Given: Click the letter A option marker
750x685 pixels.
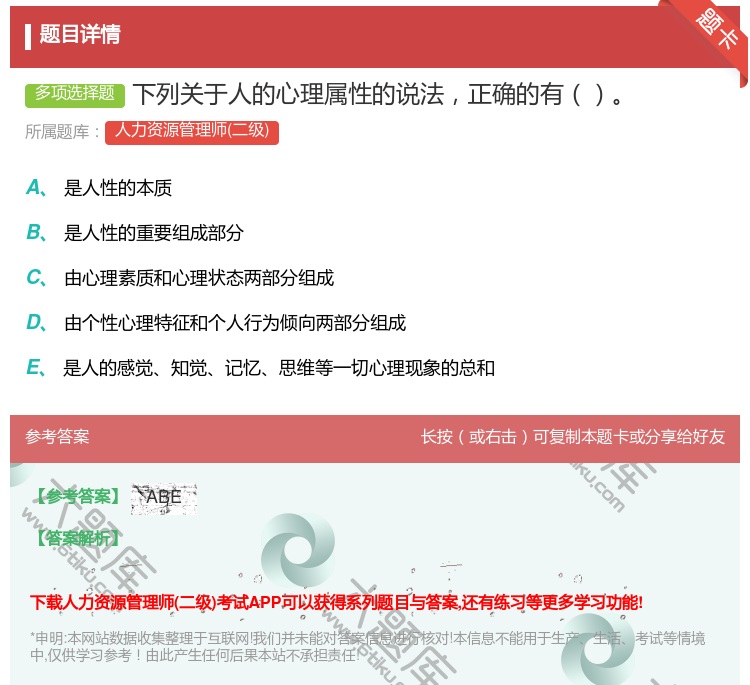Looking at the screenshot, I should pos(36,188).
